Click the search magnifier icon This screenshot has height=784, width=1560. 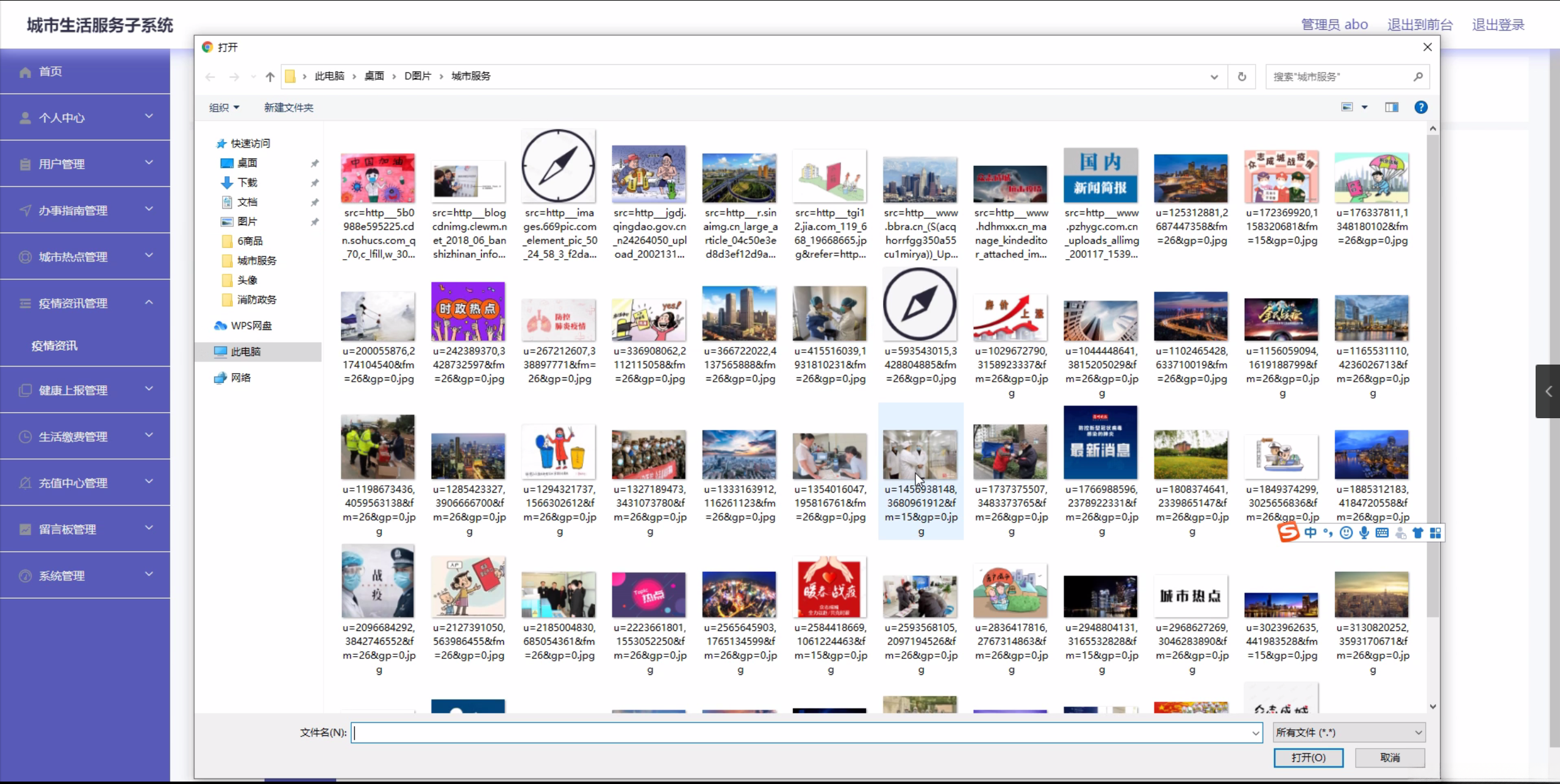coord(1418,77)
